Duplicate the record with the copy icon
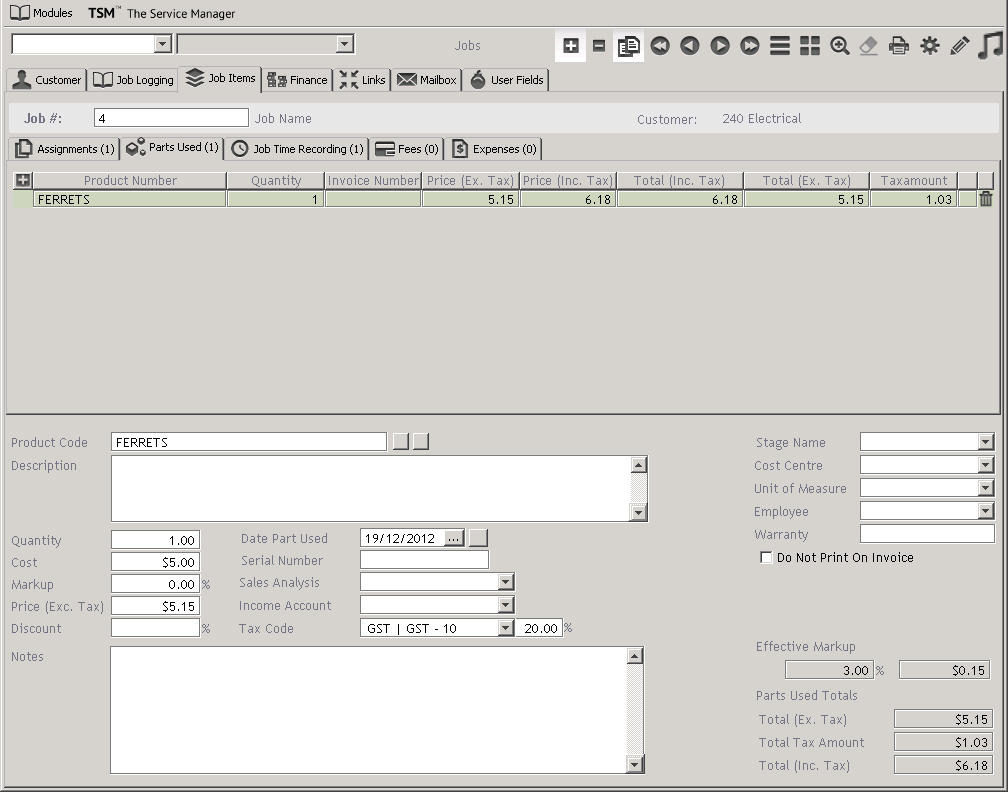The image size is (1008, 792). coord(628,46)
